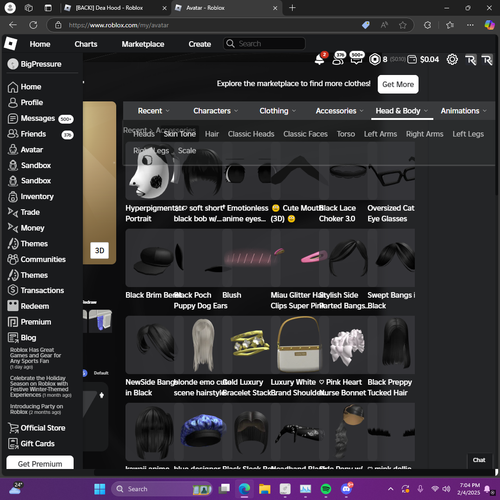This screenshot has height=500, width=500.
Task: Open the Create nav link
Action: [x=200, y=44]
